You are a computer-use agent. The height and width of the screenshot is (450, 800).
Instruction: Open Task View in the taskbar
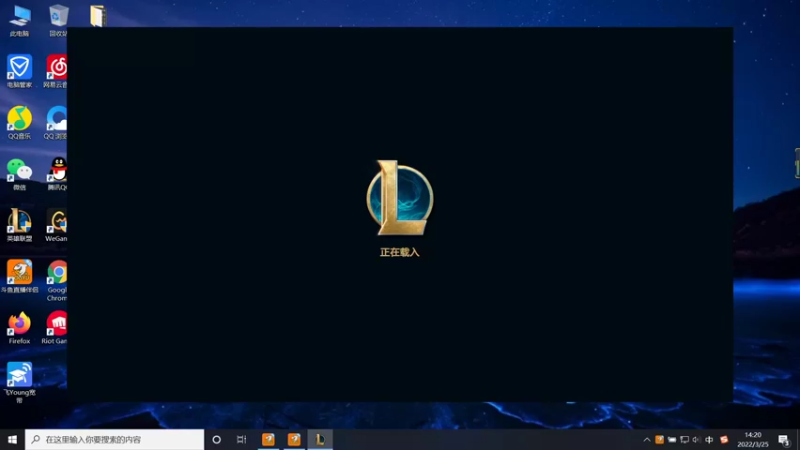(x=241, y=439)
